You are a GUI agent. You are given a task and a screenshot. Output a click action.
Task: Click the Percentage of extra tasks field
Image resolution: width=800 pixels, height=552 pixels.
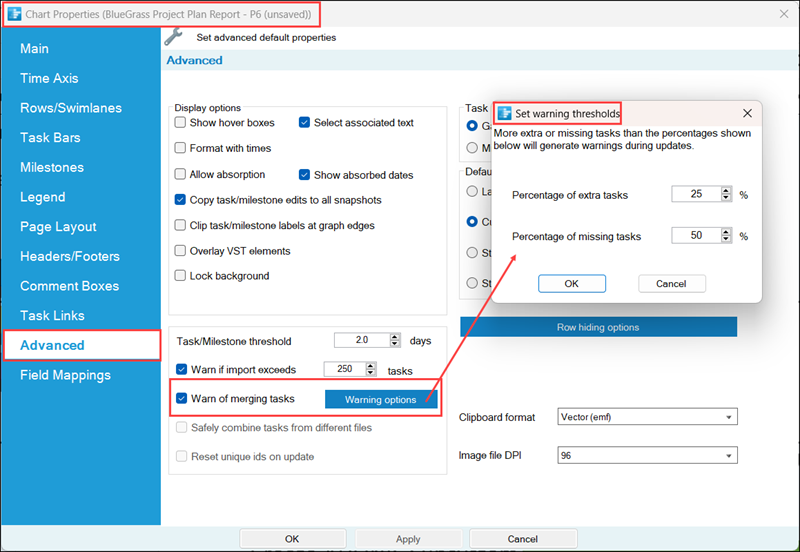point(696,194)
